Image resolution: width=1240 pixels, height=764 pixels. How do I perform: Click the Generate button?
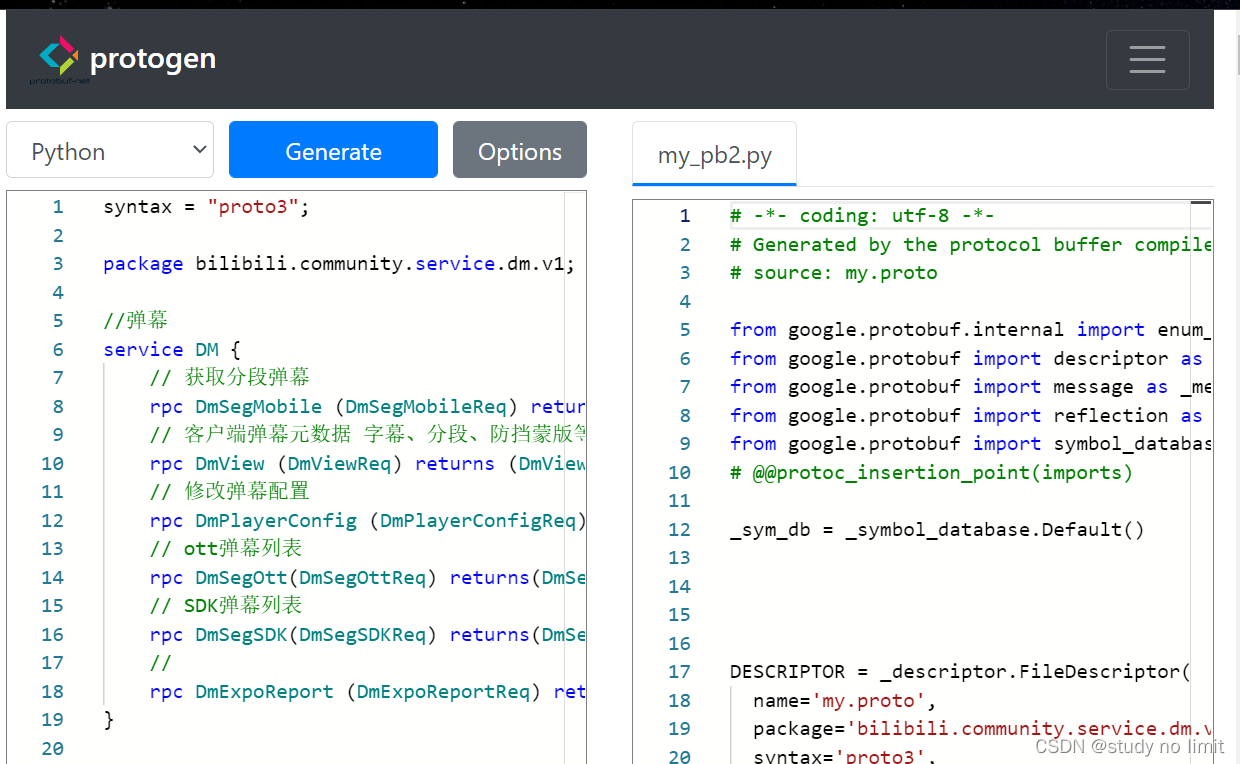tap(333, 150)
